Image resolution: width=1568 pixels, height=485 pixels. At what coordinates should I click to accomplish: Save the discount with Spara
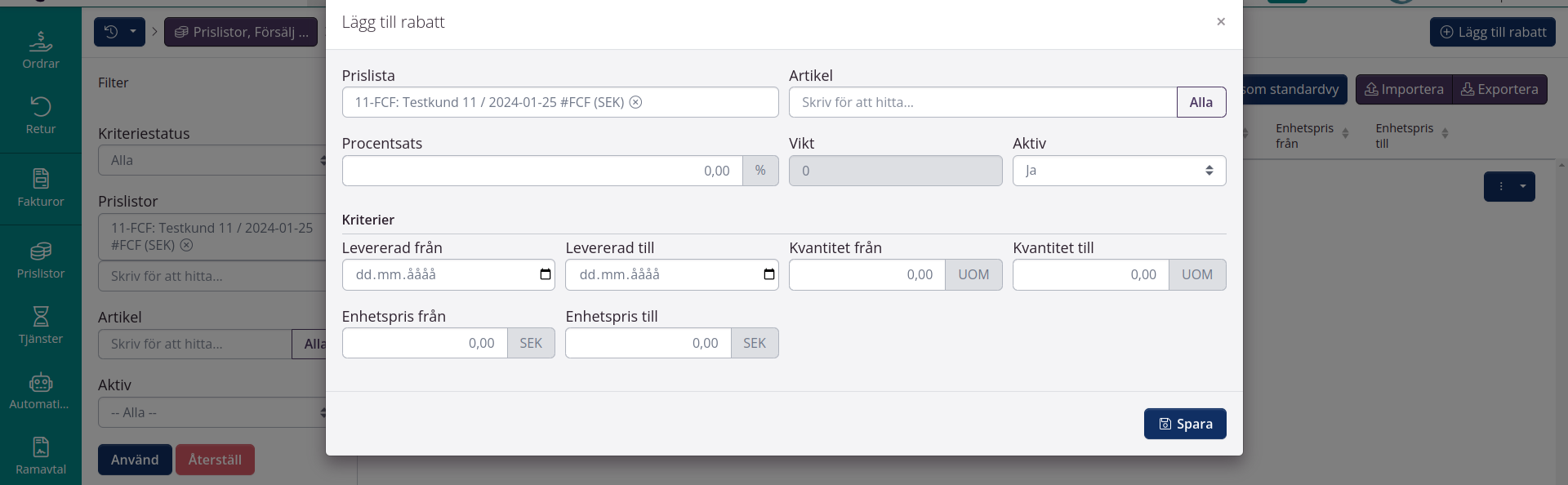pos(1184,424)
